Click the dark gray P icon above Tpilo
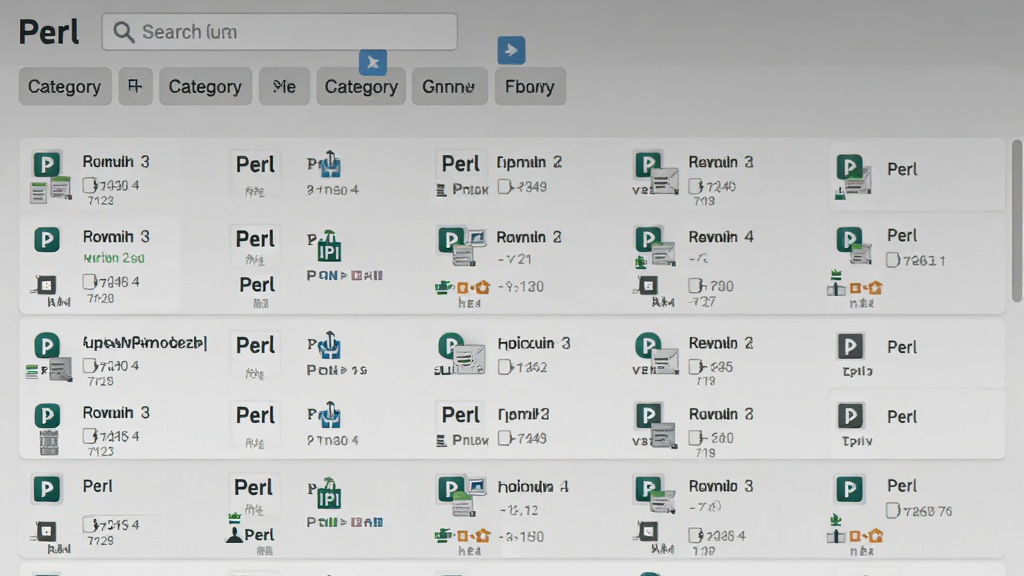 (850, 346)
